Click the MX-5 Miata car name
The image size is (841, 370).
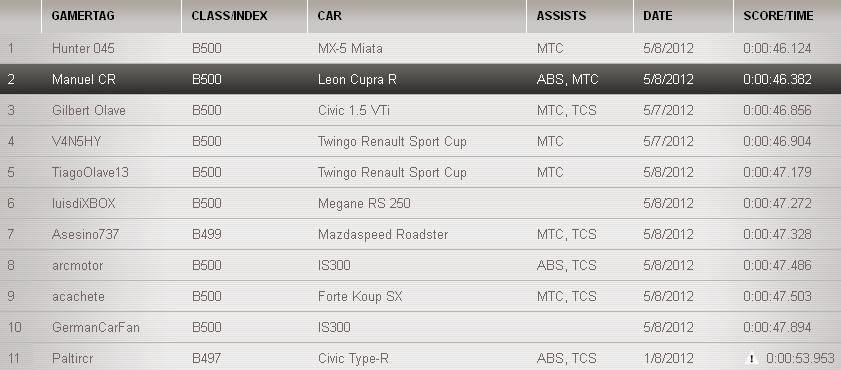coord(350,49)
